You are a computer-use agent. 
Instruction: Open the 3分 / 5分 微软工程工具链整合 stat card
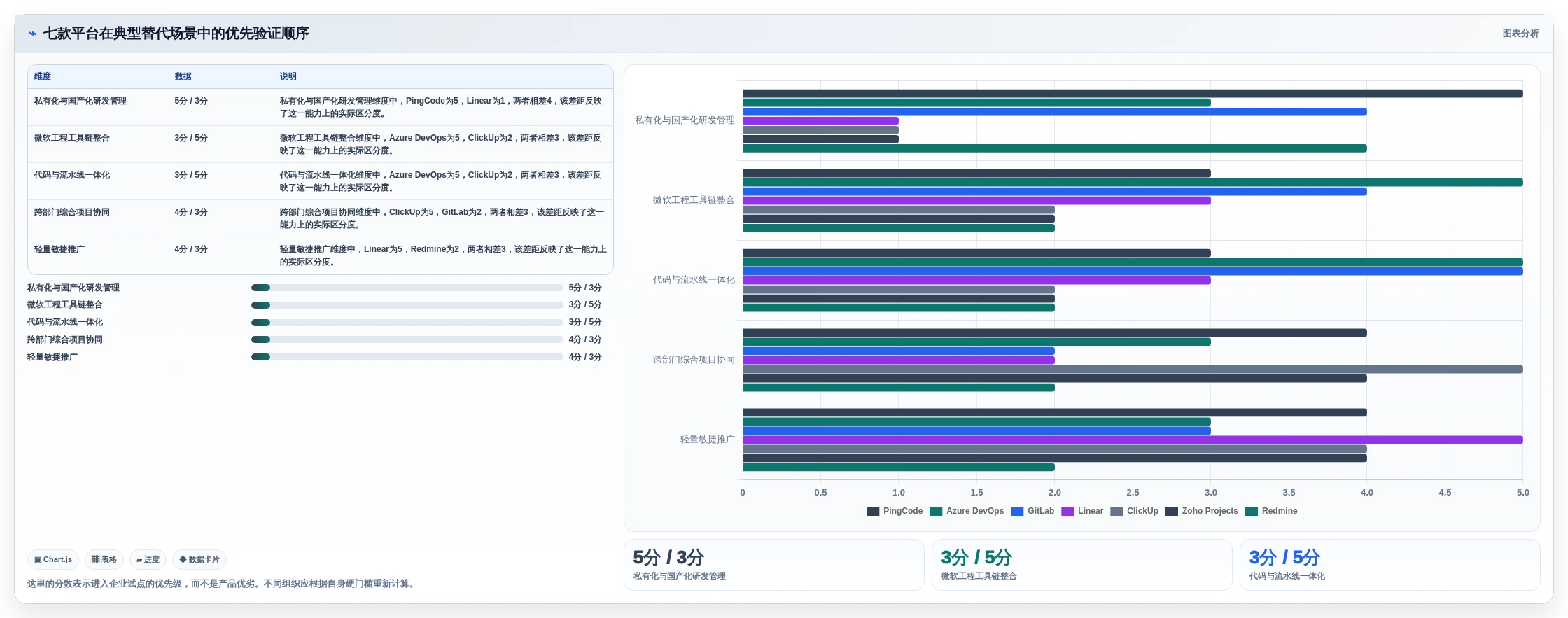click(x=1082, y=565)
